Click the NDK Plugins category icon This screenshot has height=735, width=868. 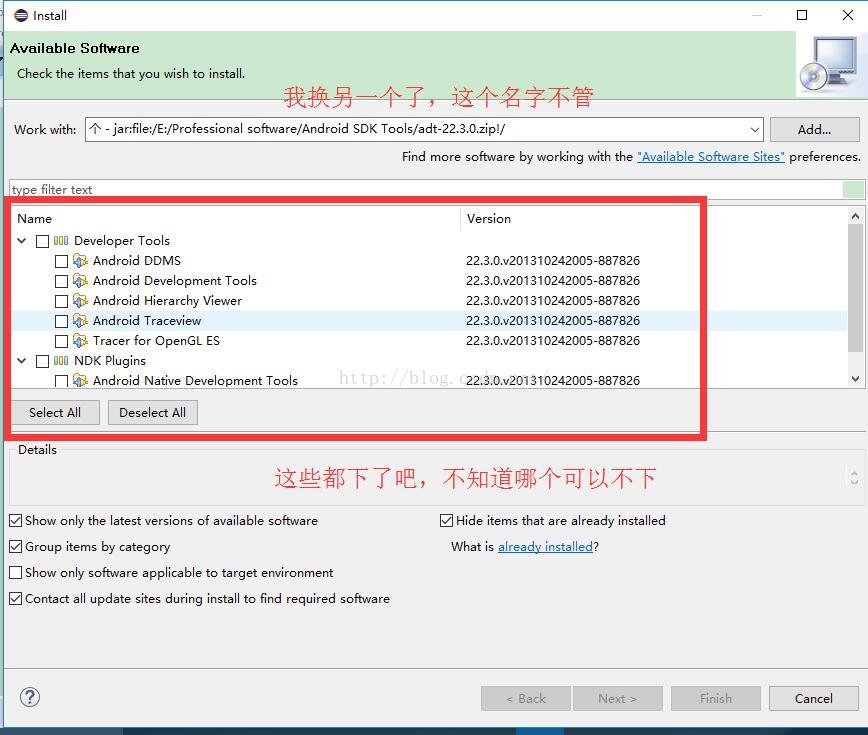click(61, 361)
